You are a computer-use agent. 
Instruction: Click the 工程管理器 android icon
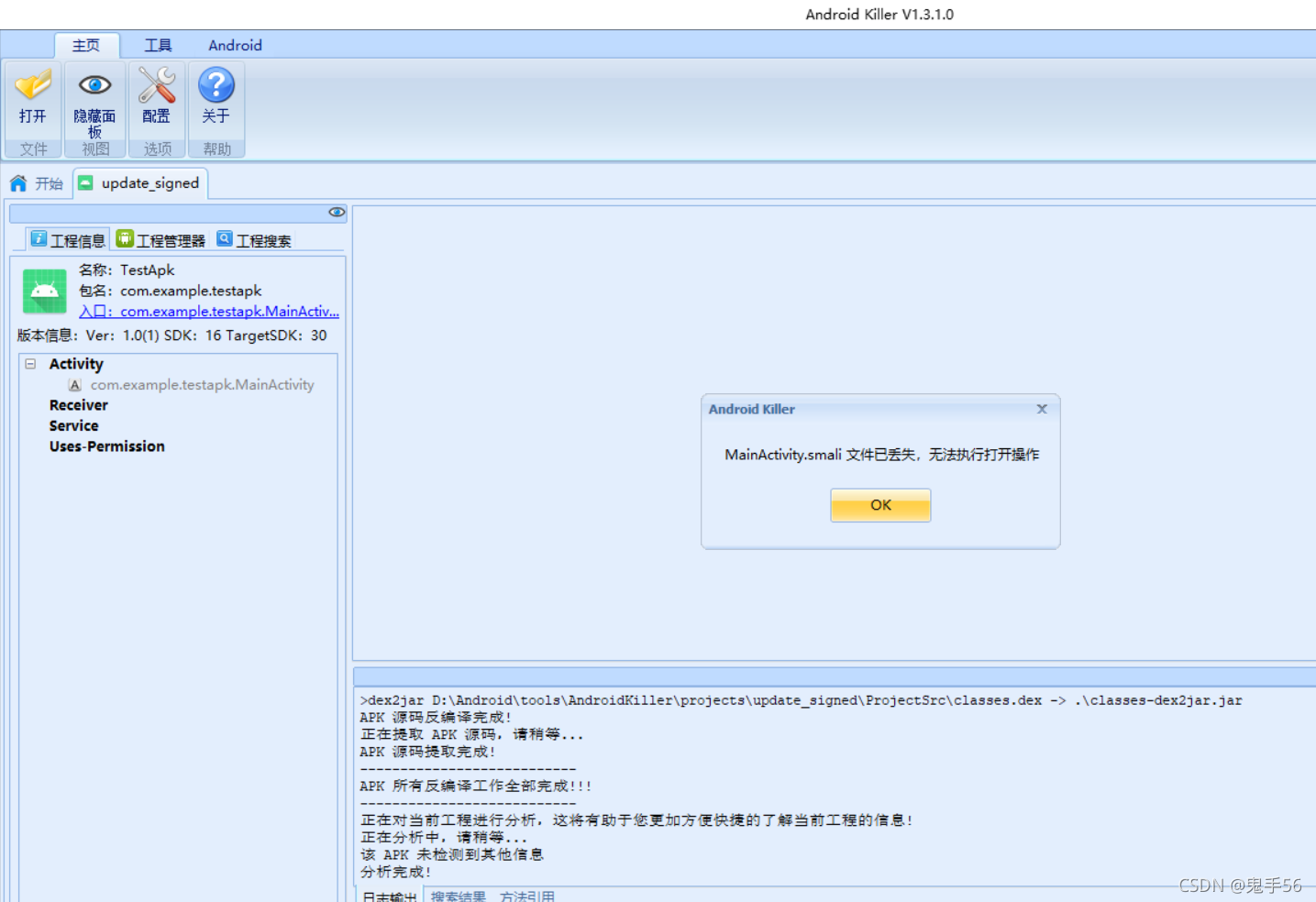(x=125, y=238)
